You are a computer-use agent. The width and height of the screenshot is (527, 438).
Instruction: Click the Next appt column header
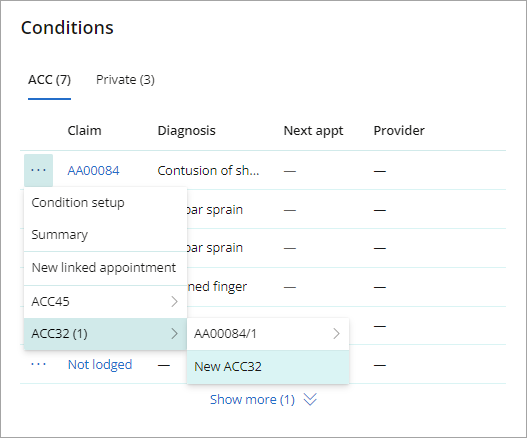click(x=313, y=131)
